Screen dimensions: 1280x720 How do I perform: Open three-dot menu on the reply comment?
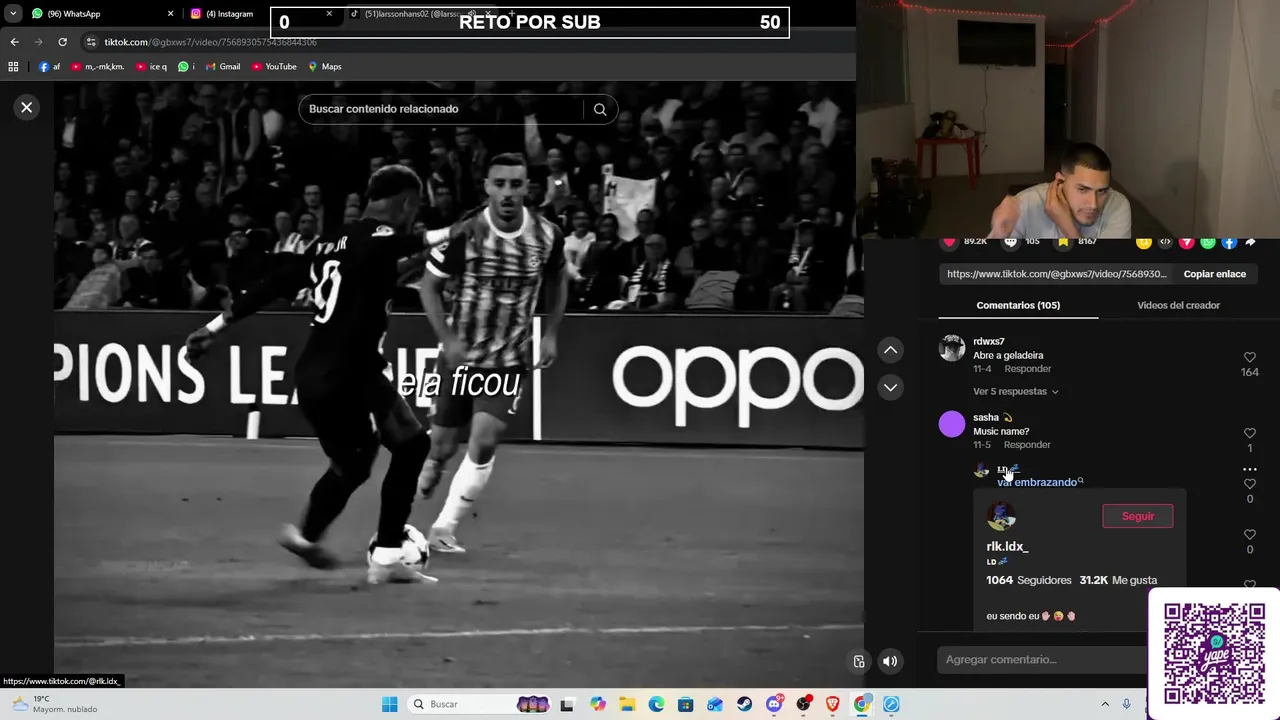pyautogui.click(x=1250, y=469)
